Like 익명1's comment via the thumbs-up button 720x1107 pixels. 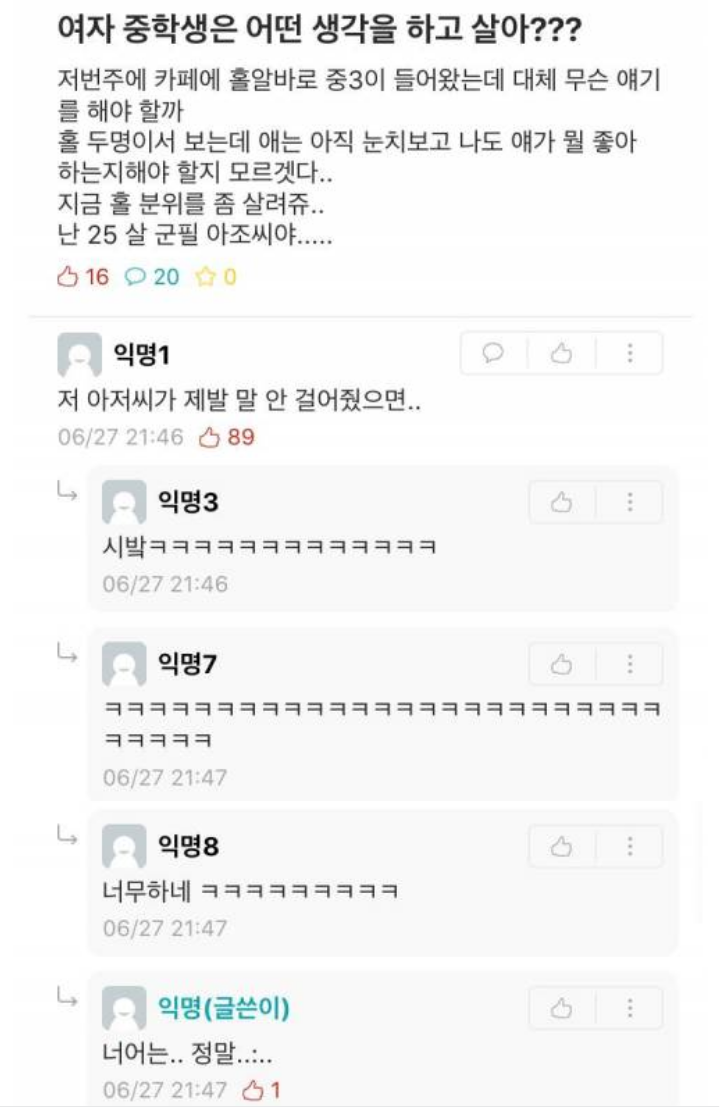click(561, 352)
